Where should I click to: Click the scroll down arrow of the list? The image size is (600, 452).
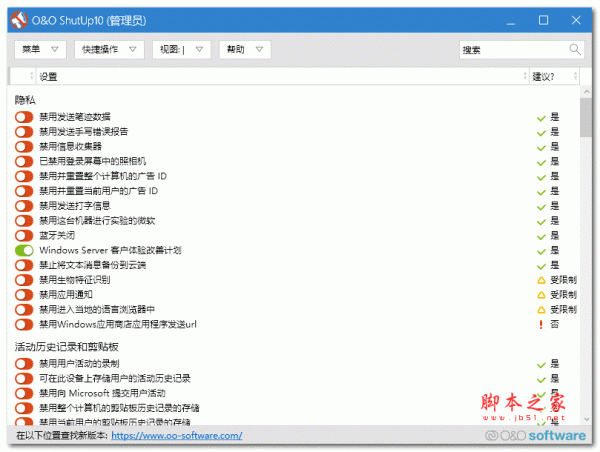pyautogui.click(x=586, y=419)
